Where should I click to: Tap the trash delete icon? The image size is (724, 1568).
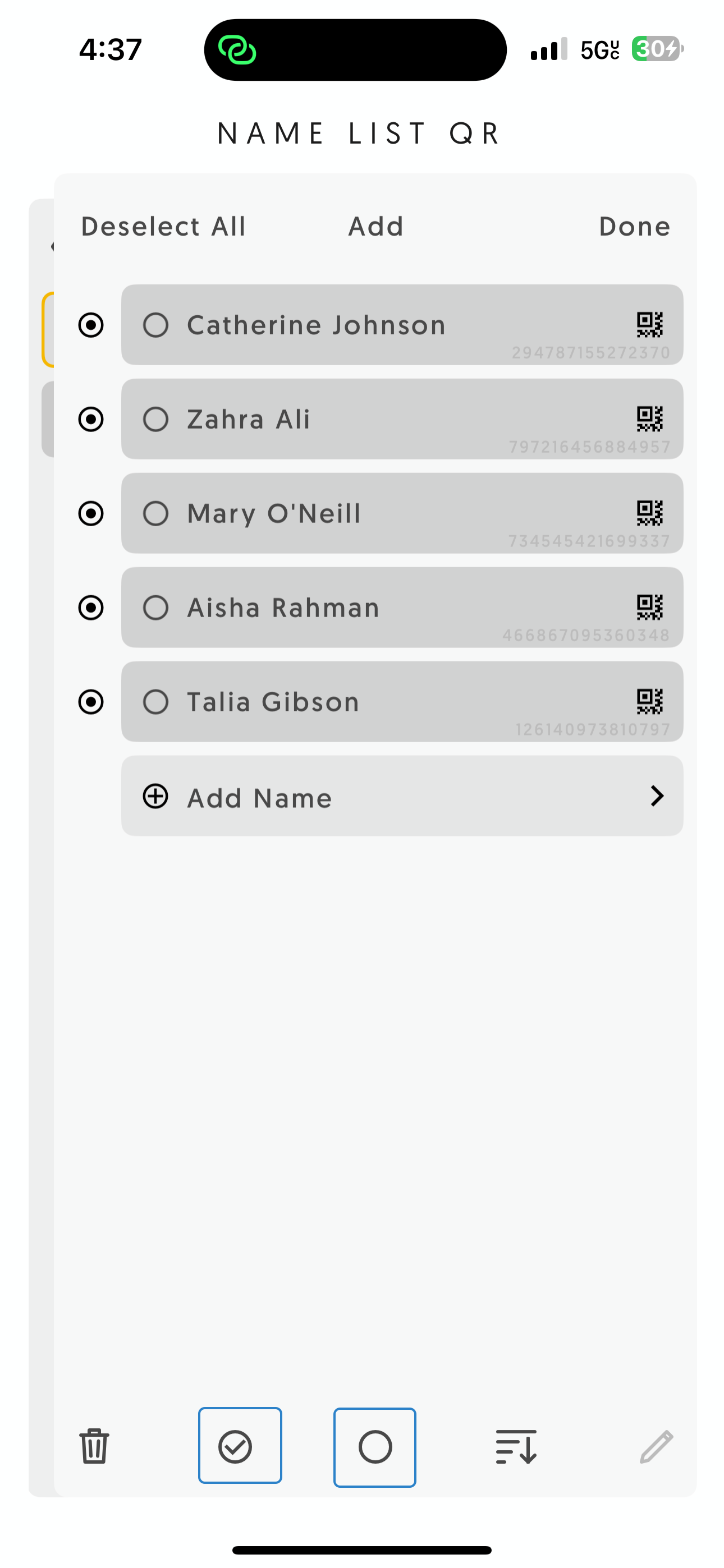pyautogui.click(x=94, y=1446)
